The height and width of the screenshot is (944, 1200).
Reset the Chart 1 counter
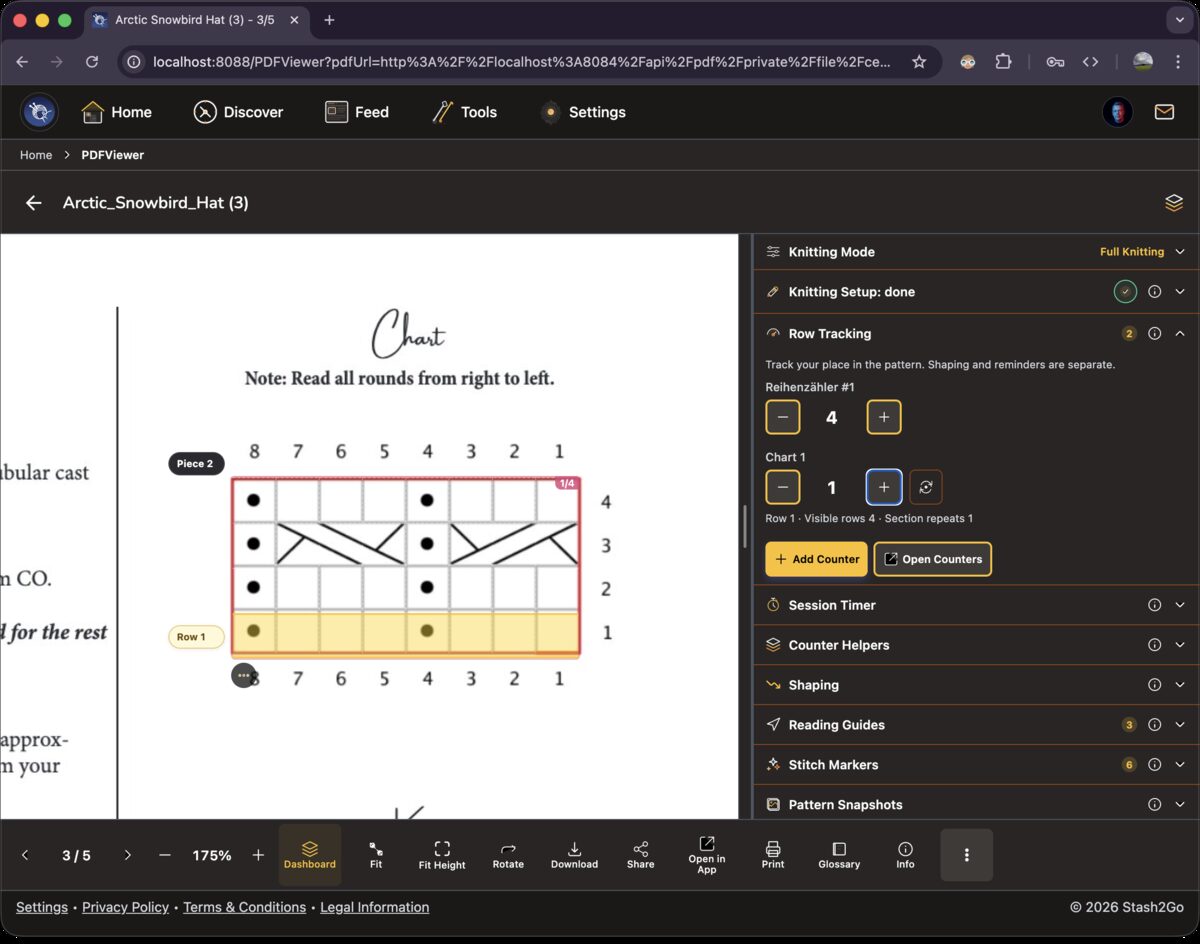(x=926, y=487)
